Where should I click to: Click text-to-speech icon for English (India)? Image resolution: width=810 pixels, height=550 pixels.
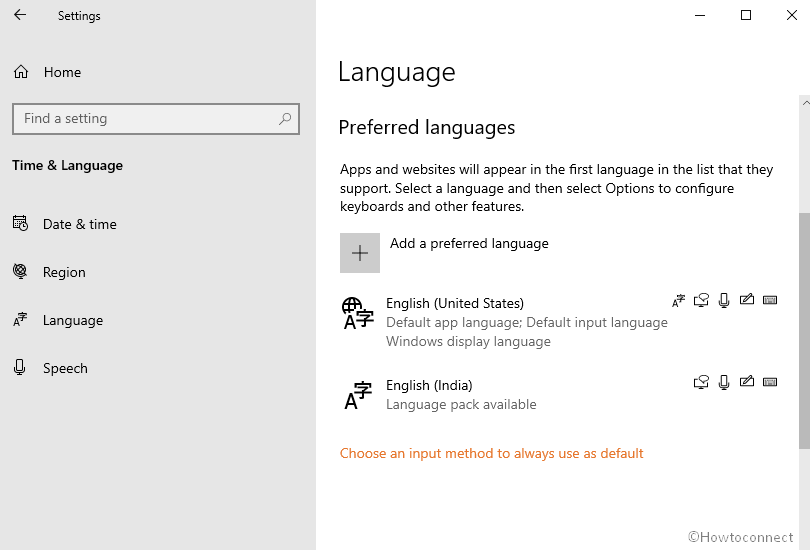pos(701,382)
